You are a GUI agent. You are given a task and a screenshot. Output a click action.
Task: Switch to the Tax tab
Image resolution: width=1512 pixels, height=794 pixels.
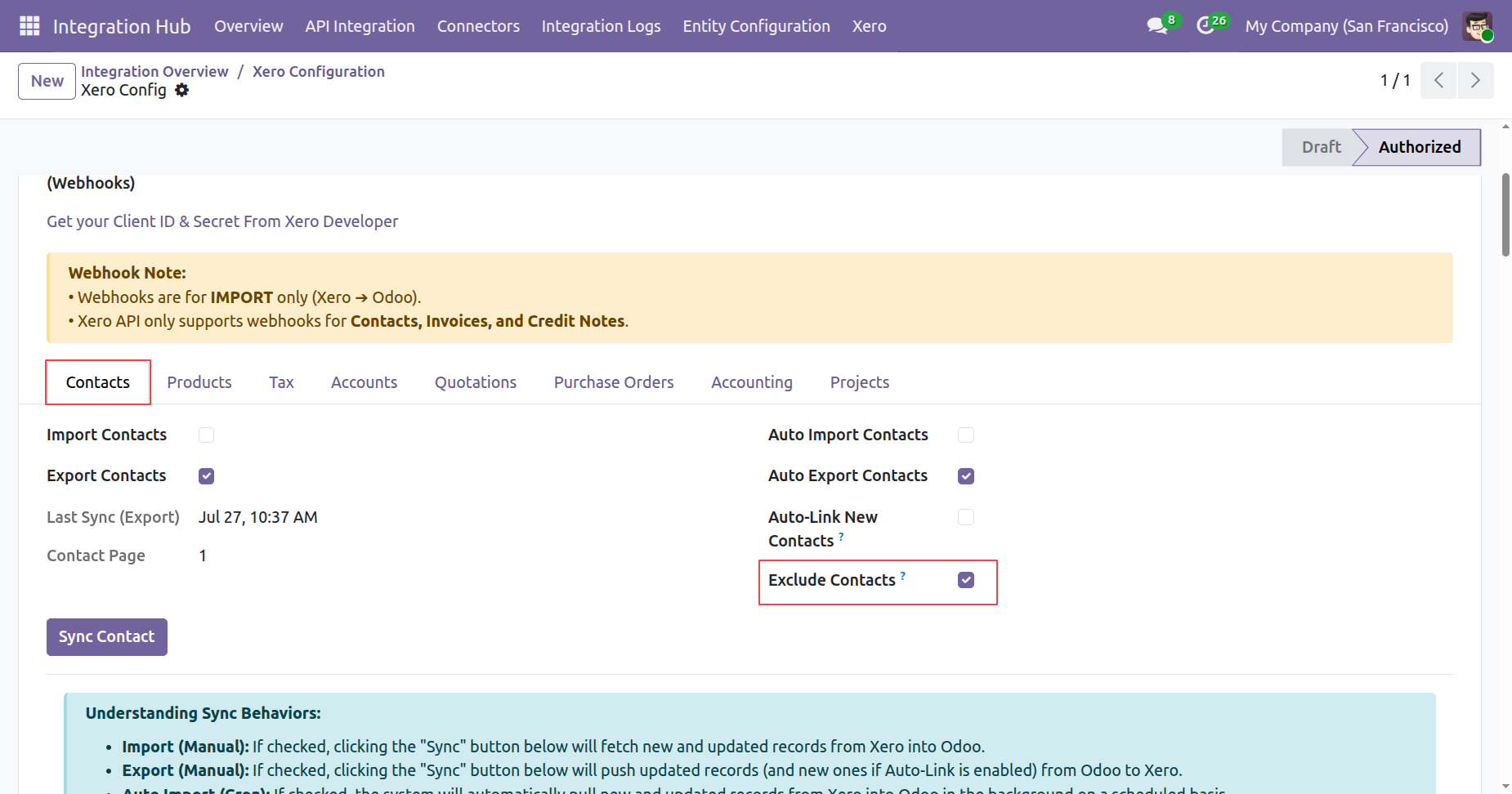(281, 382)
